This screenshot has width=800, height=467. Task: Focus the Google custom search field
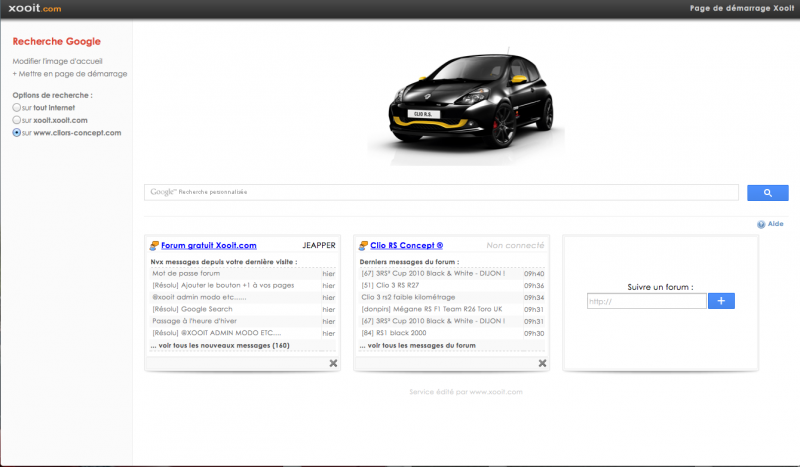tap(441, 192)
